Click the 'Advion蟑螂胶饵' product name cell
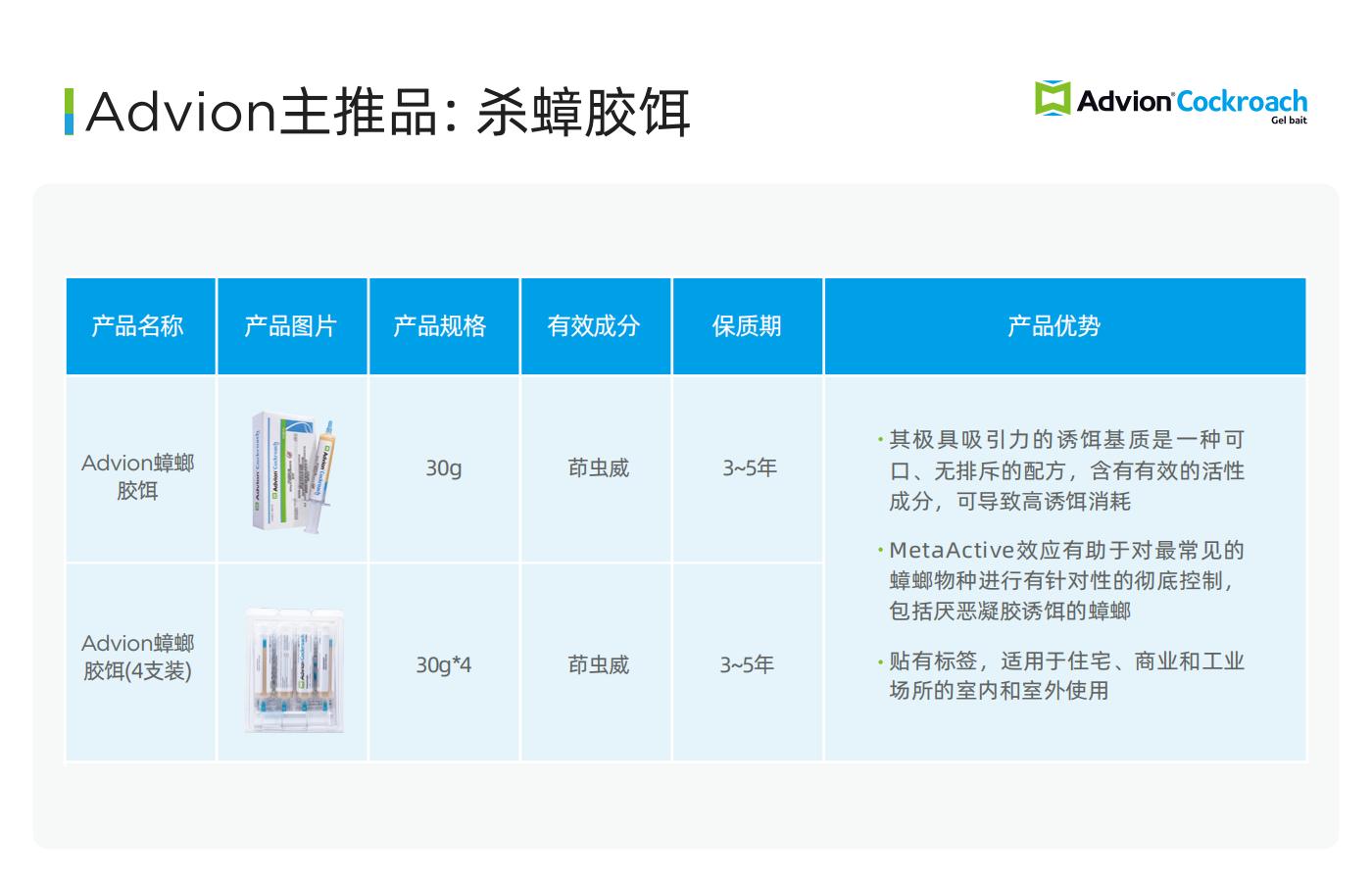The image size is (1372, 881). pyautogui.click(x=140, y=468)
